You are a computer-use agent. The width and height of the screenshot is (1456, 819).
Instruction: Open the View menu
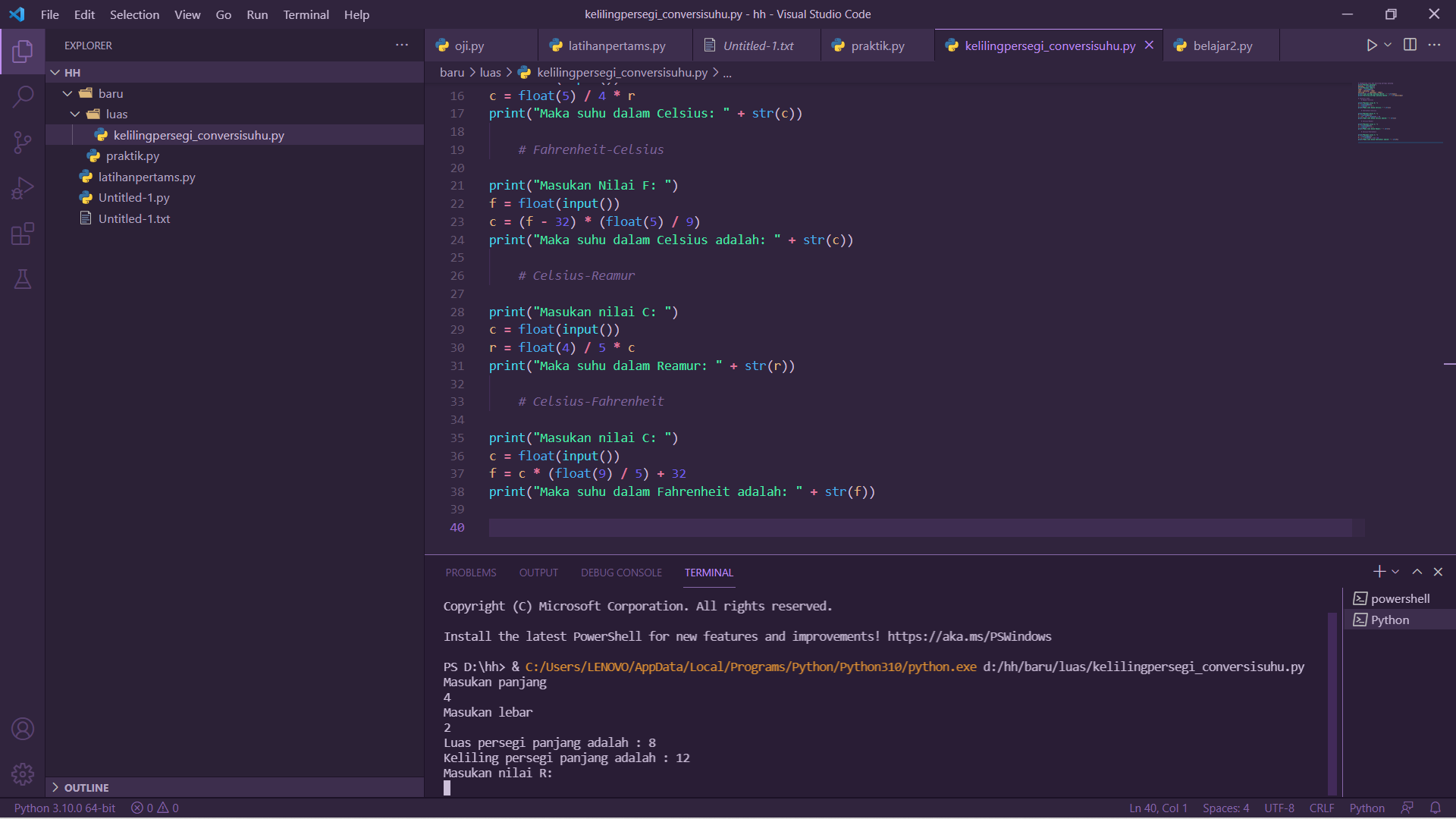pos(187,14)
